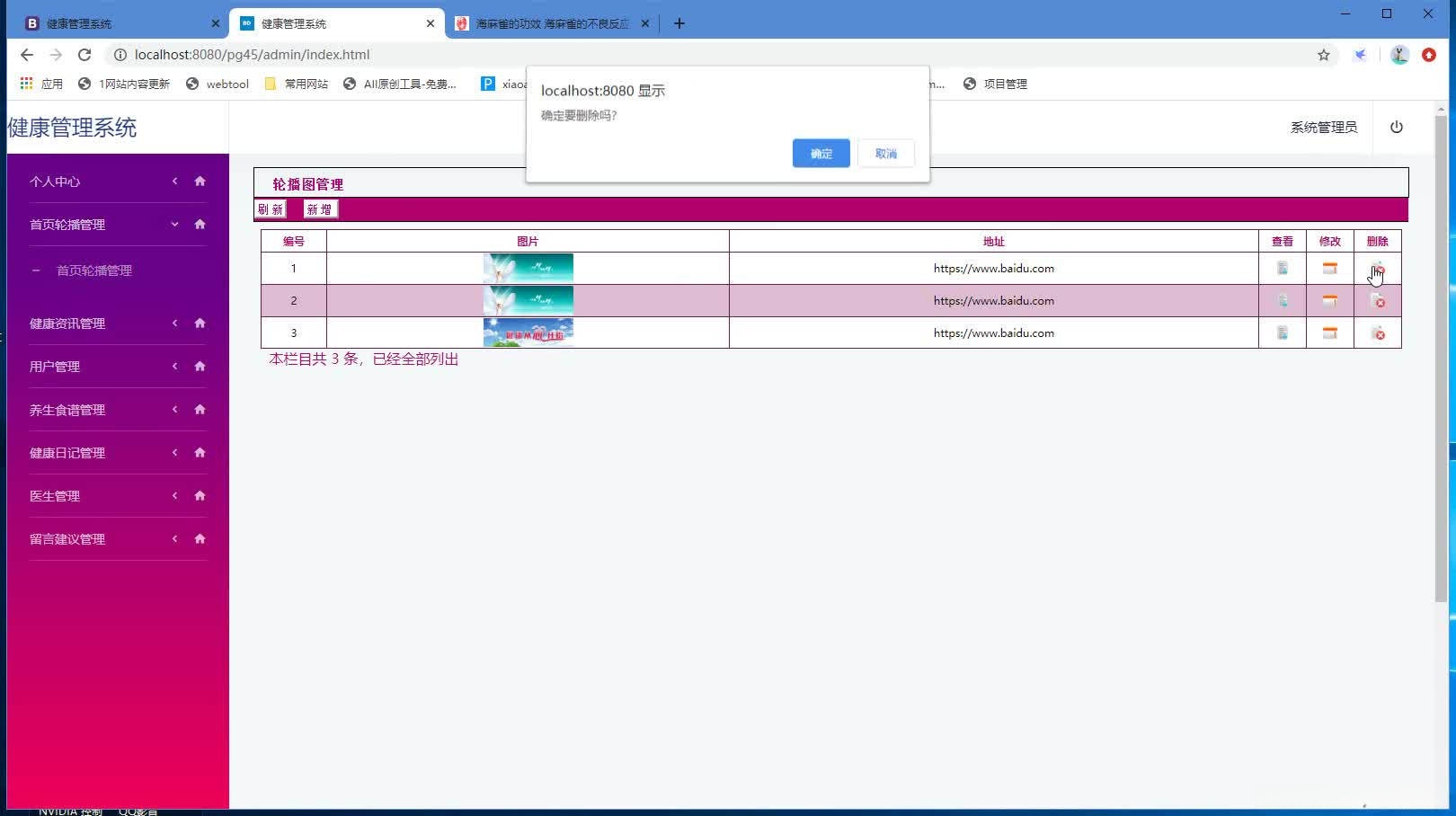
Task: Click the delete icon for row 3
Action: click(x=1378, y=333)
